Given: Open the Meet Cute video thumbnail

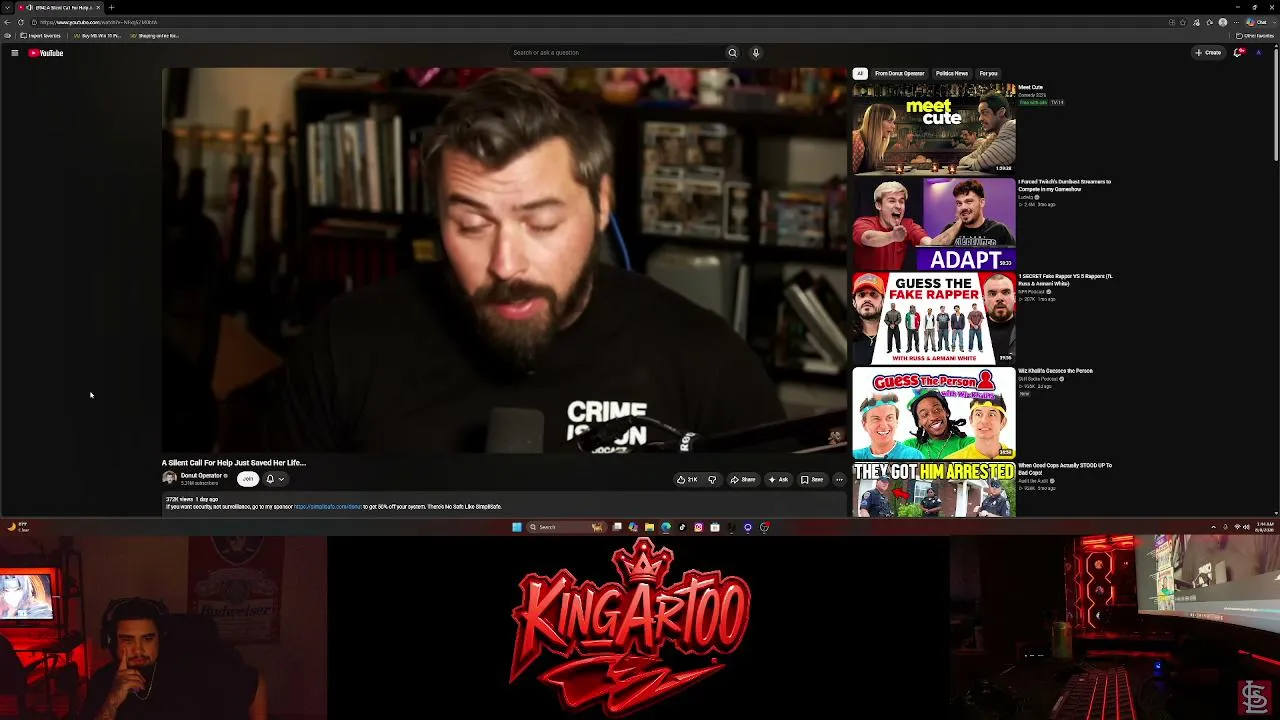Looking at the screenshot, I should click(934, 129).
